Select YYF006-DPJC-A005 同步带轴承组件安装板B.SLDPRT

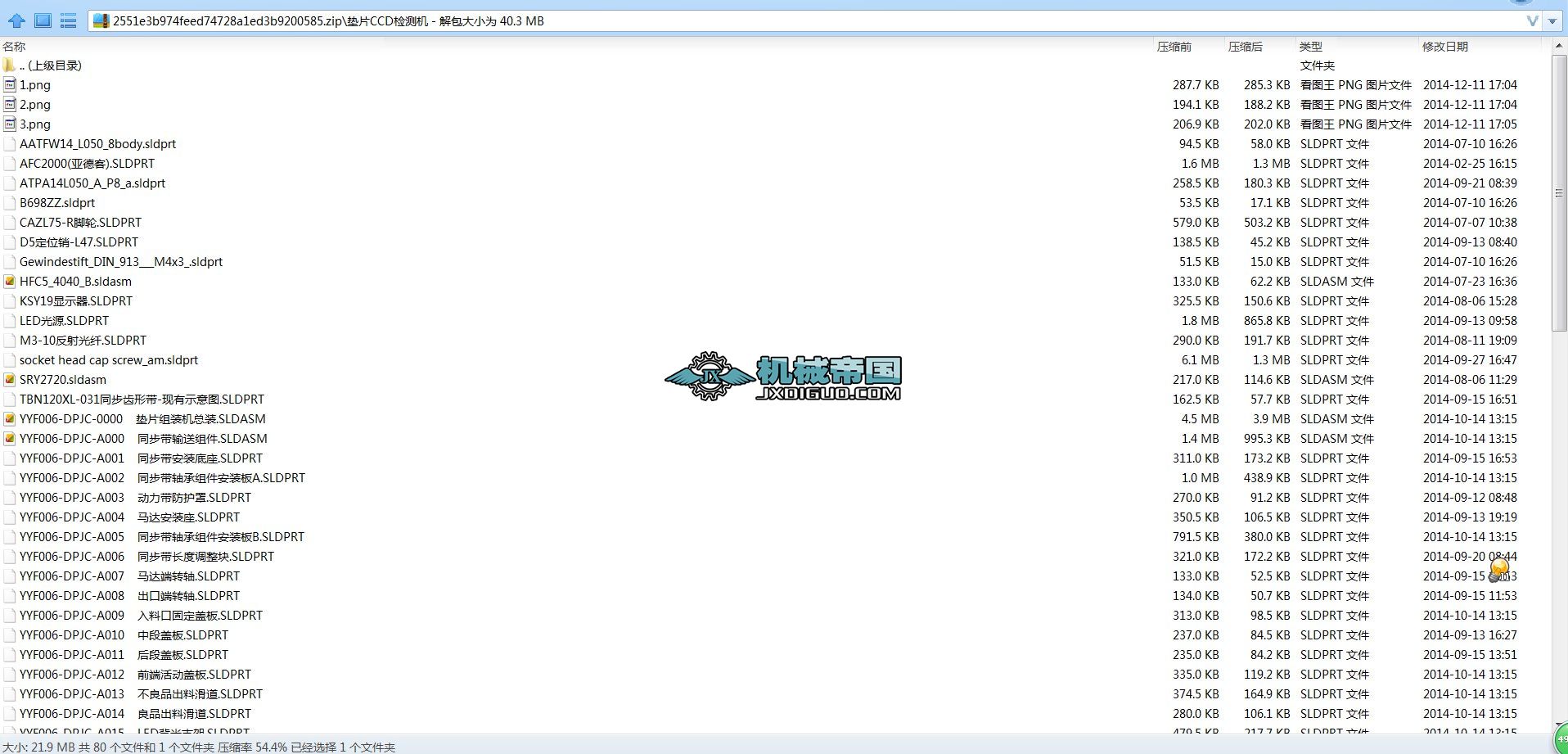click(x=162, y=537)
